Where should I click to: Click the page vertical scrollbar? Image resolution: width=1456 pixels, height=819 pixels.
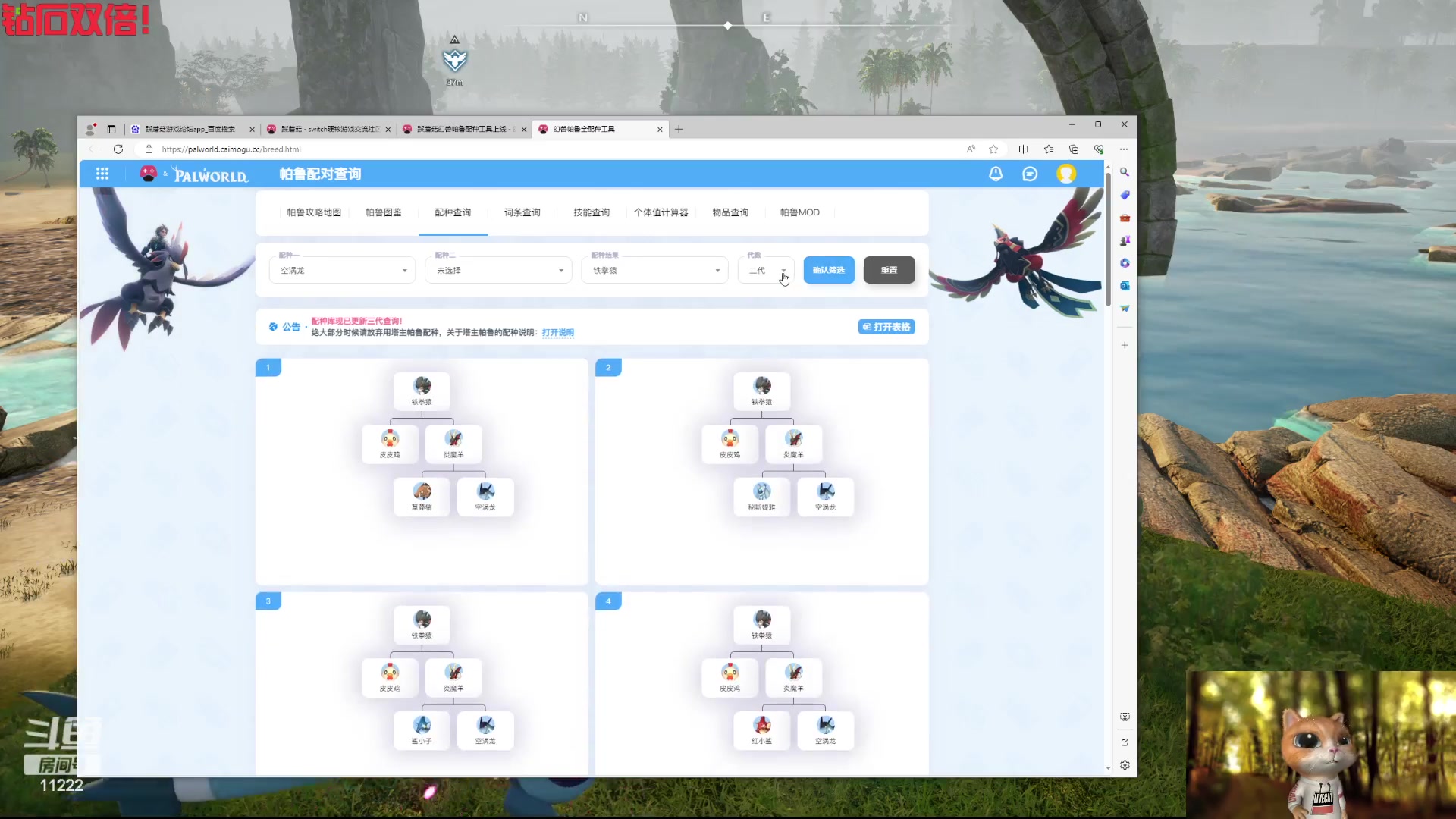1108,239
